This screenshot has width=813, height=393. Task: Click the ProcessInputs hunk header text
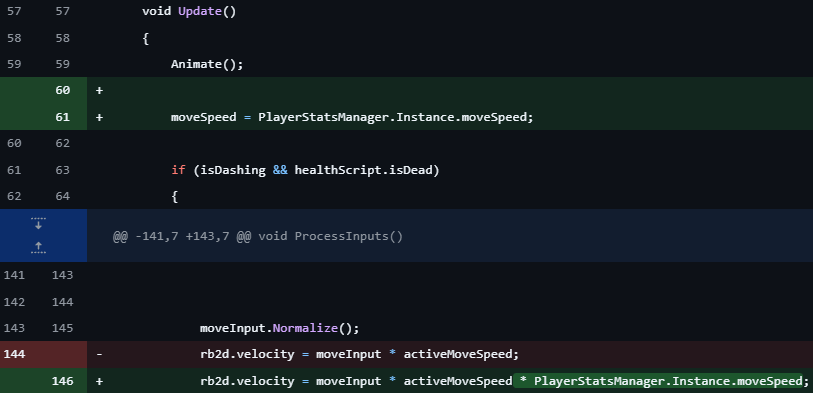tap(258, 236)
